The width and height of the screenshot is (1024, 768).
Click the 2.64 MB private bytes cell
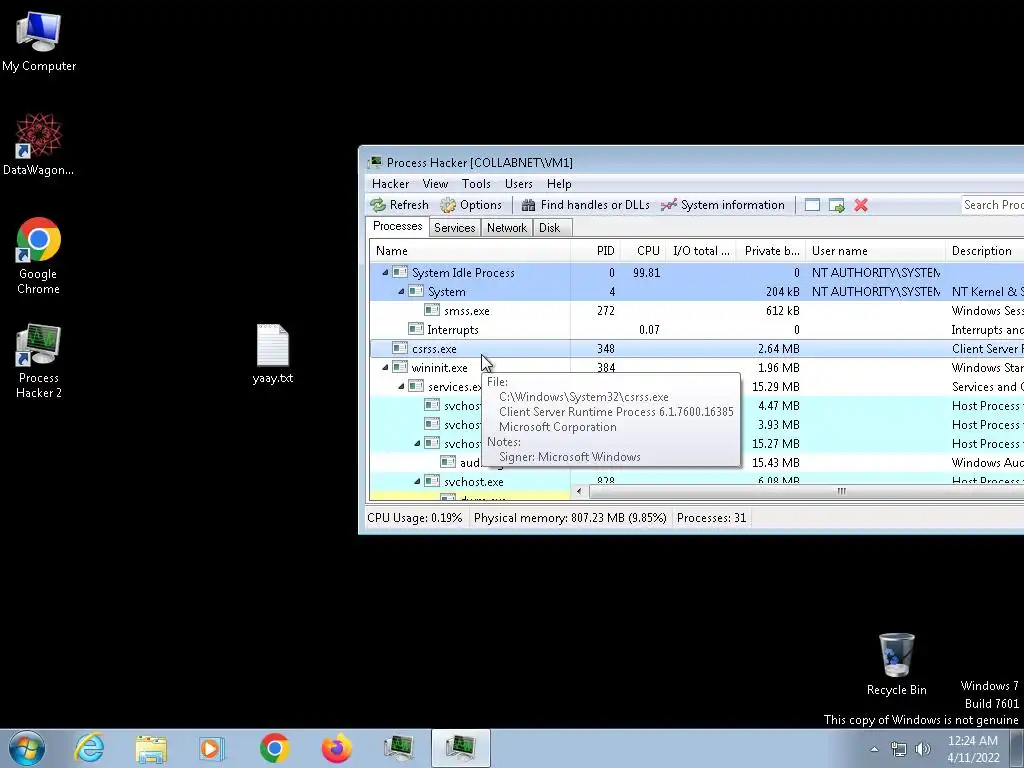click(x=778, y=348)
